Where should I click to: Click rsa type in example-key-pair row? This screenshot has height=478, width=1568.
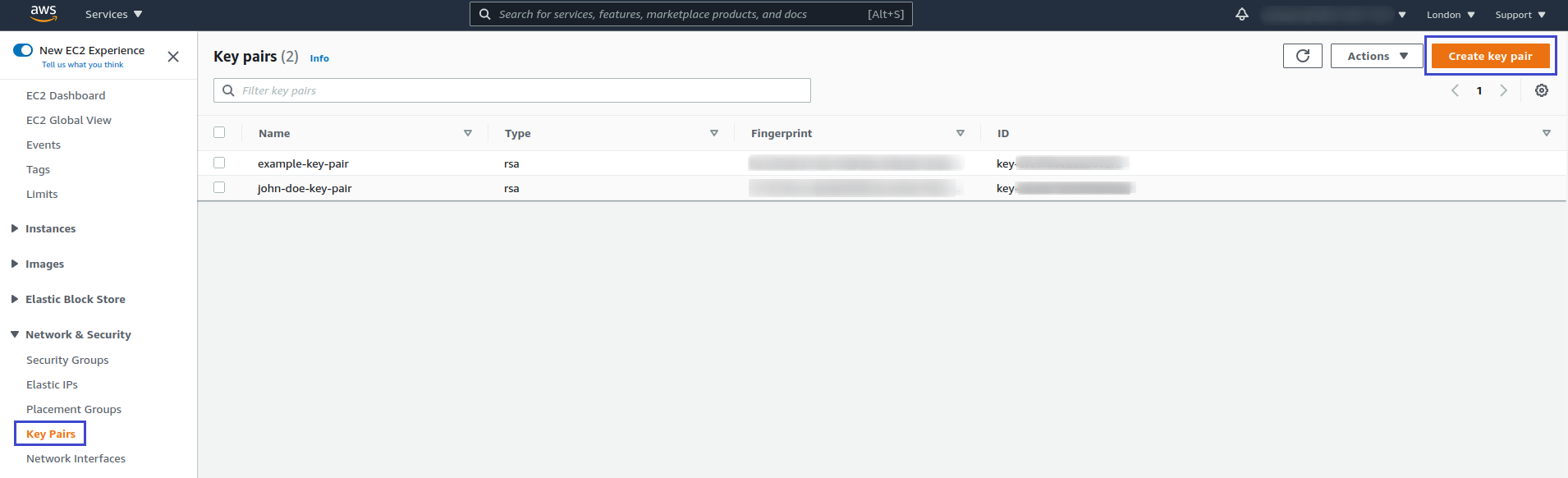click(511, 163)
